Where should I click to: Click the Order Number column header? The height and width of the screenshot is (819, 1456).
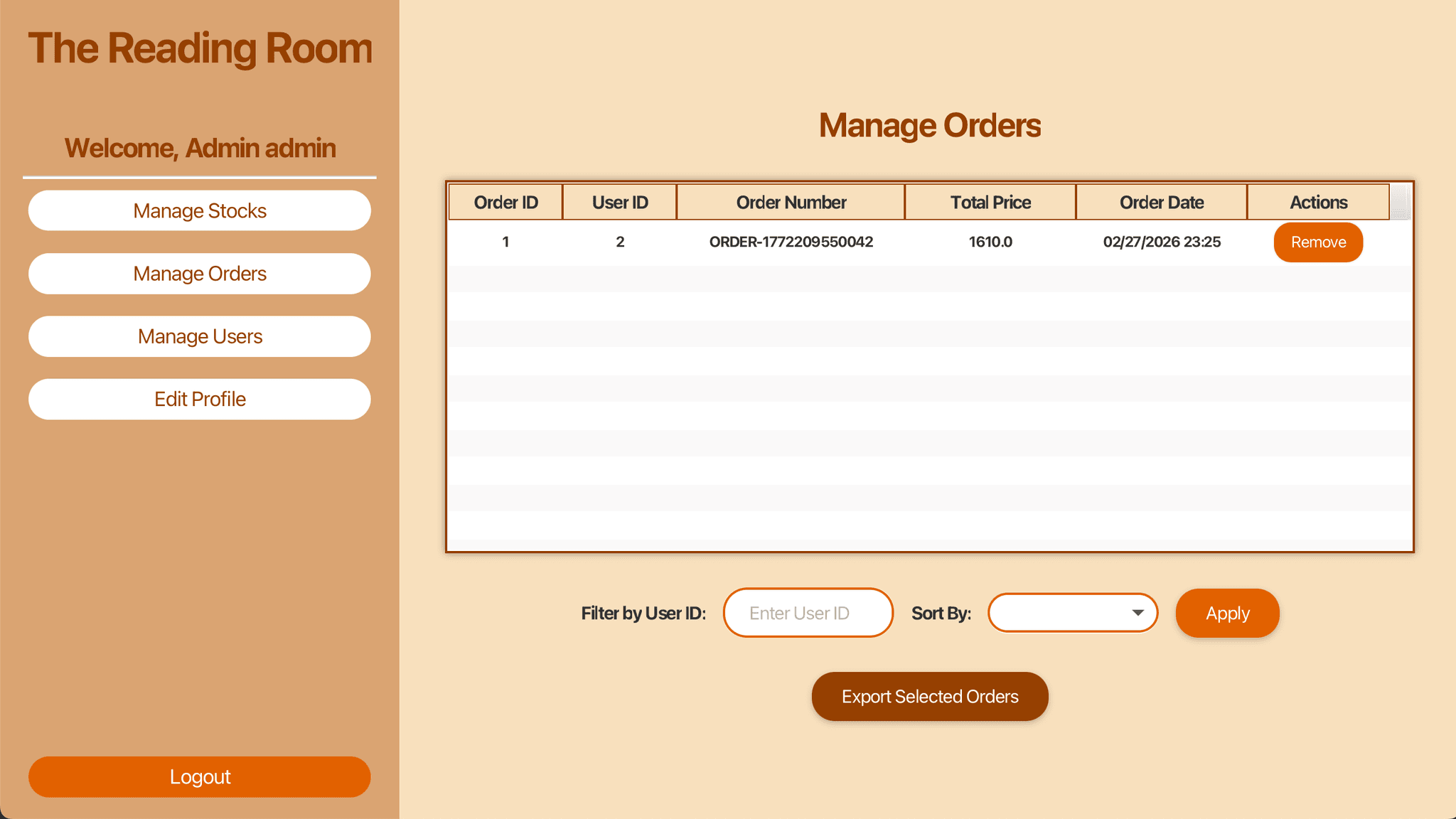pos(791,203)
